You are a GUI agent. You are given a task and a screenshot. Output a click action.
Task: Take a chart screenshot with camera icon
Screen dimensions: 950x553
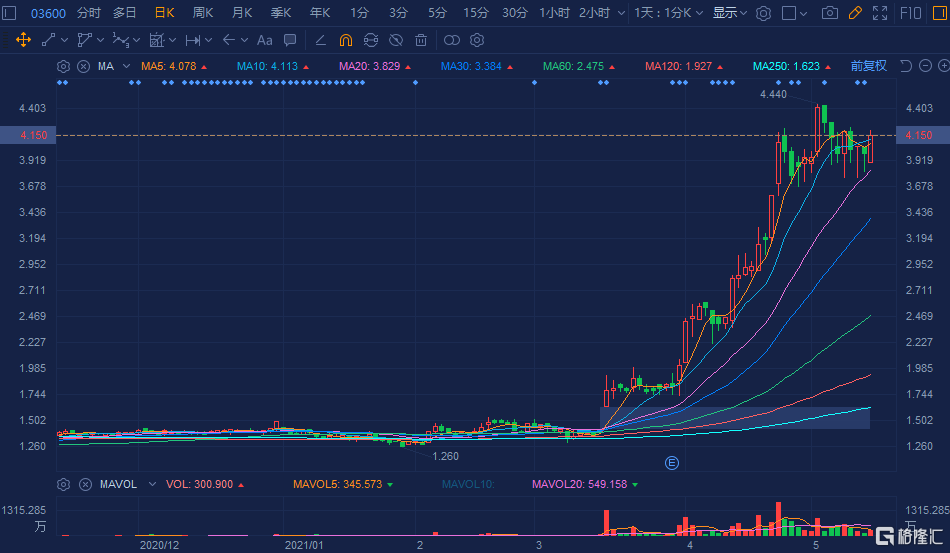[829, 13]
